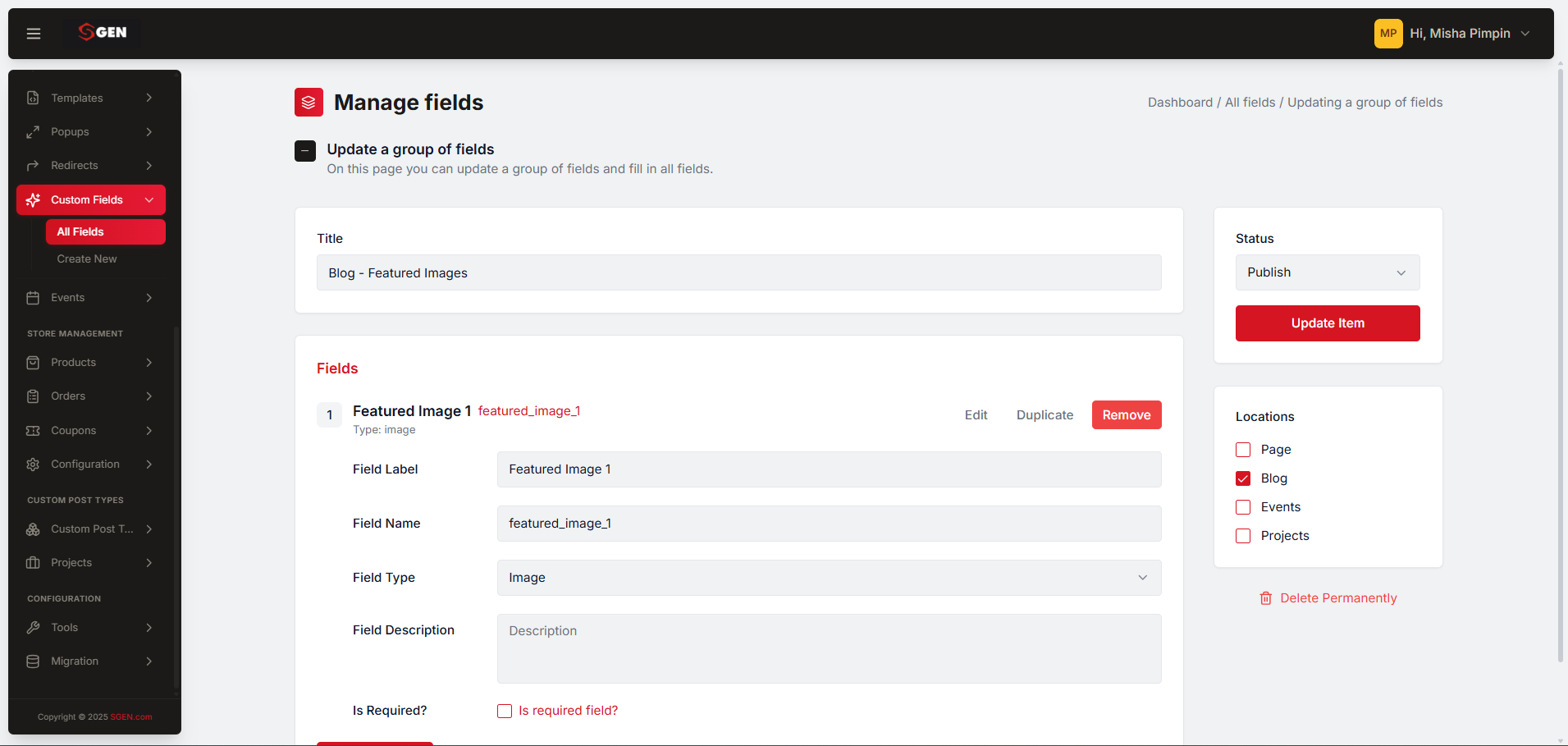1568x746 pixels.
Task: Click the Popups expand-arrows icon
Action: [33, 132]
